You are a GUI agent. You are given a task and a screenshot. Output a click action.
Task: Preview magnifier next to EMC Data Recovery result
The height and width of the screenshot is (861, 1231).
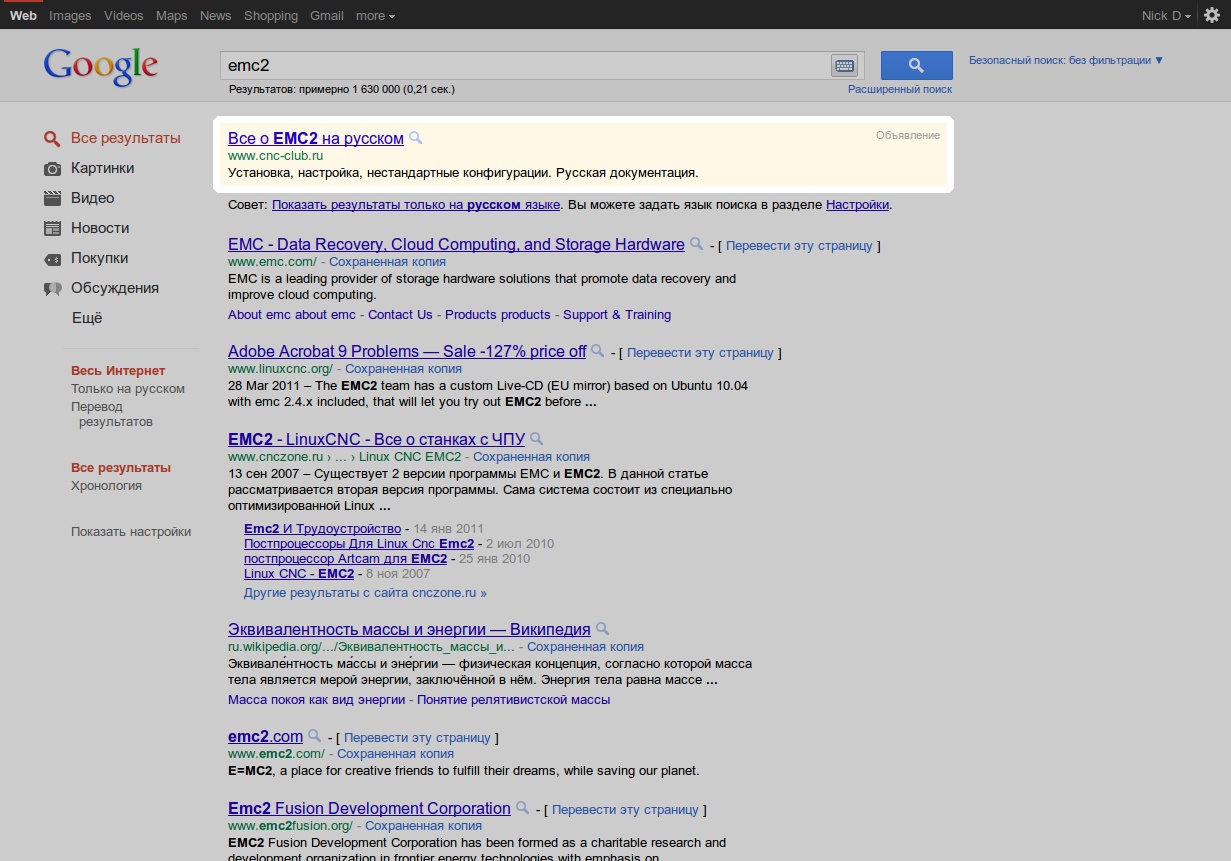click(697, 244)
